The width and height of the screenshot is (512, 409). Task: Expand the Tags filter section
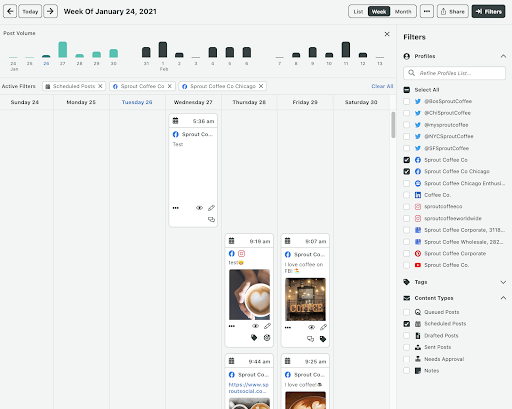[x=503, y=282]
